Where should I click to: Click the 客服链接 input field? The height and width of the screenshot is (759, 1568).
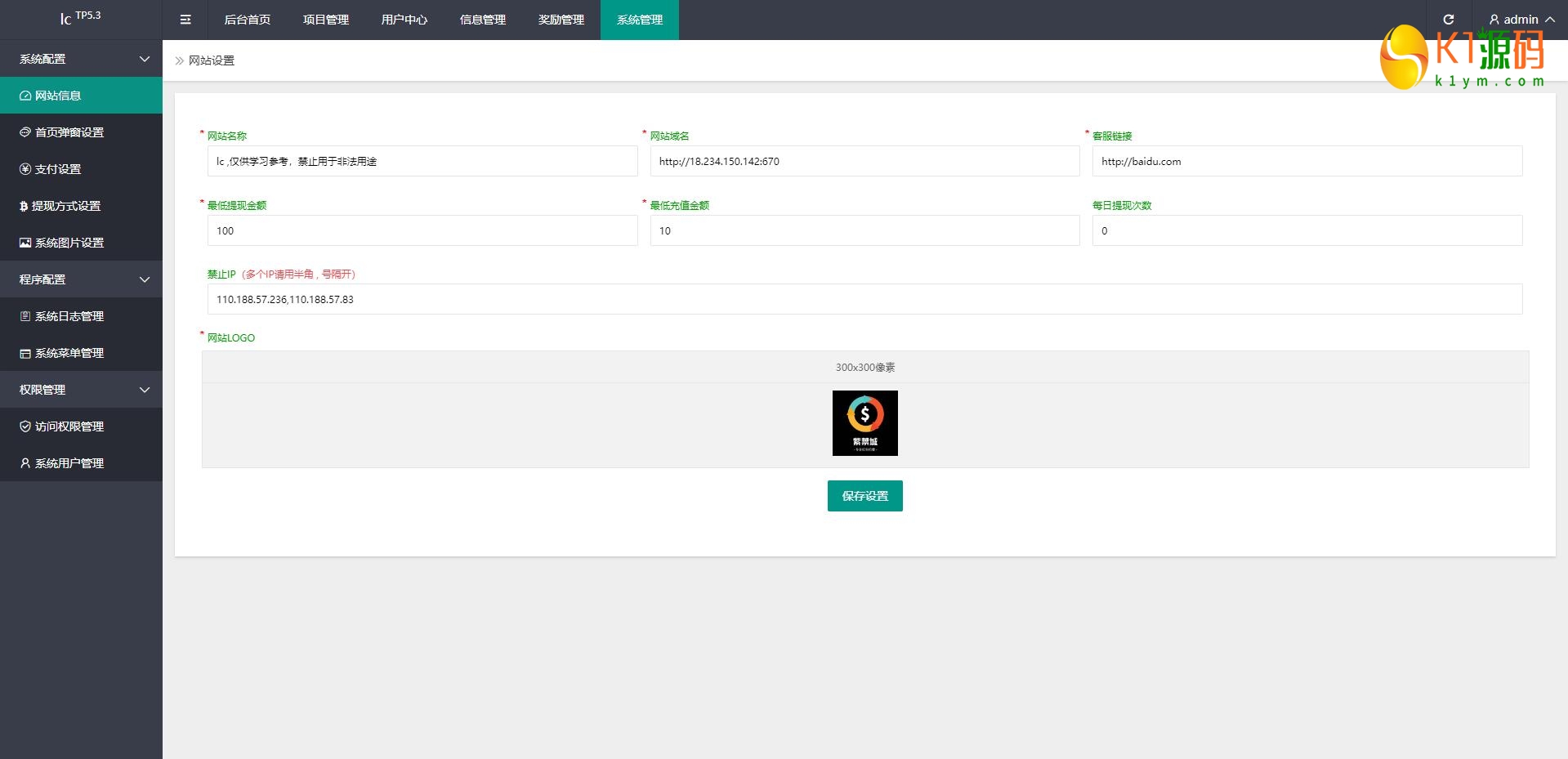tap(1307, 161)
